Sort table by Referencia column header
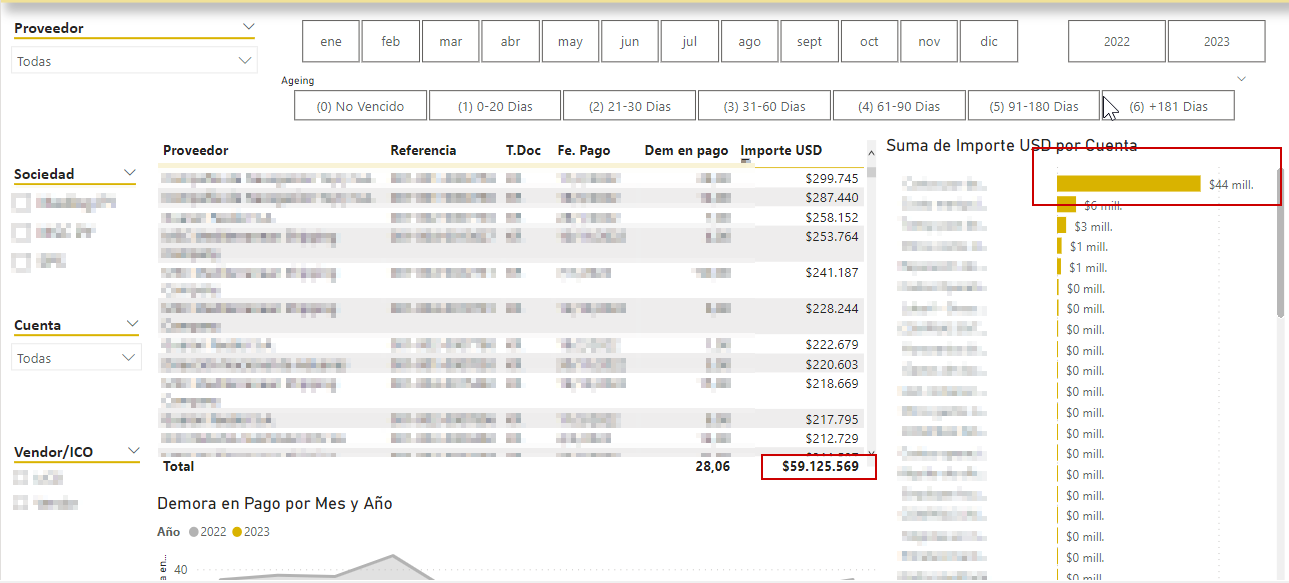The height and width of the screenshot is (583, 1289). tap(423, 150)
